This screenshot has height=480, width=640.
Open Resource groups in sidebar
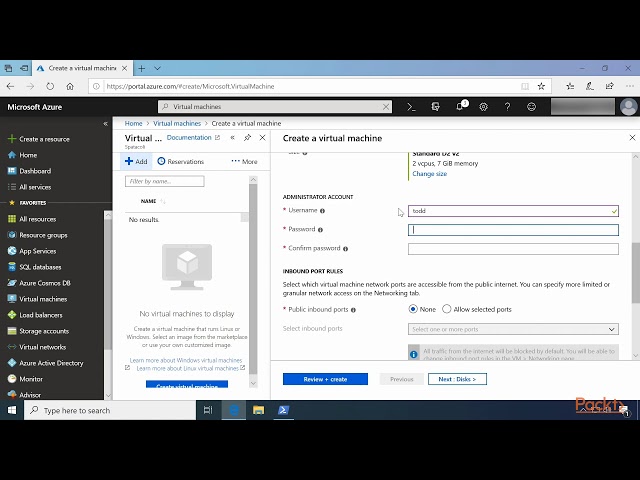(x=38, y=235)
